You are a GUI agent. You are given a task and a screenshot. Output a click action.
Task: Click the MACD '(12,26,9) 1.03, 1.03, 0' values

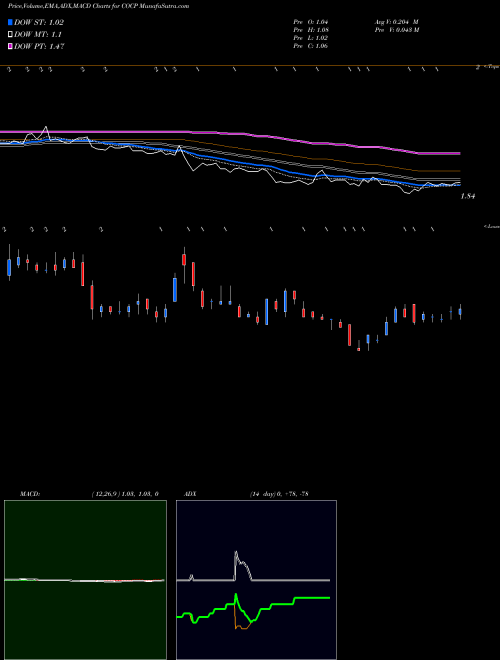tap(125, 494)
